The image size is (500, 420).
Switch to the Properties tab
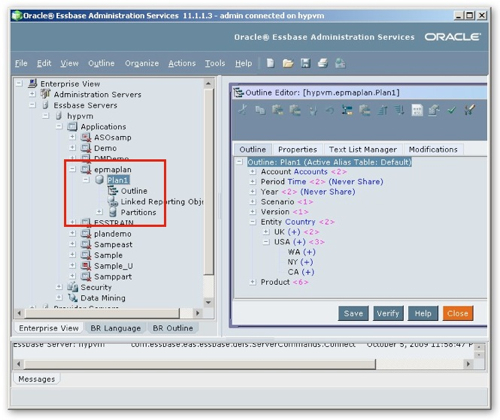[297, 149]
